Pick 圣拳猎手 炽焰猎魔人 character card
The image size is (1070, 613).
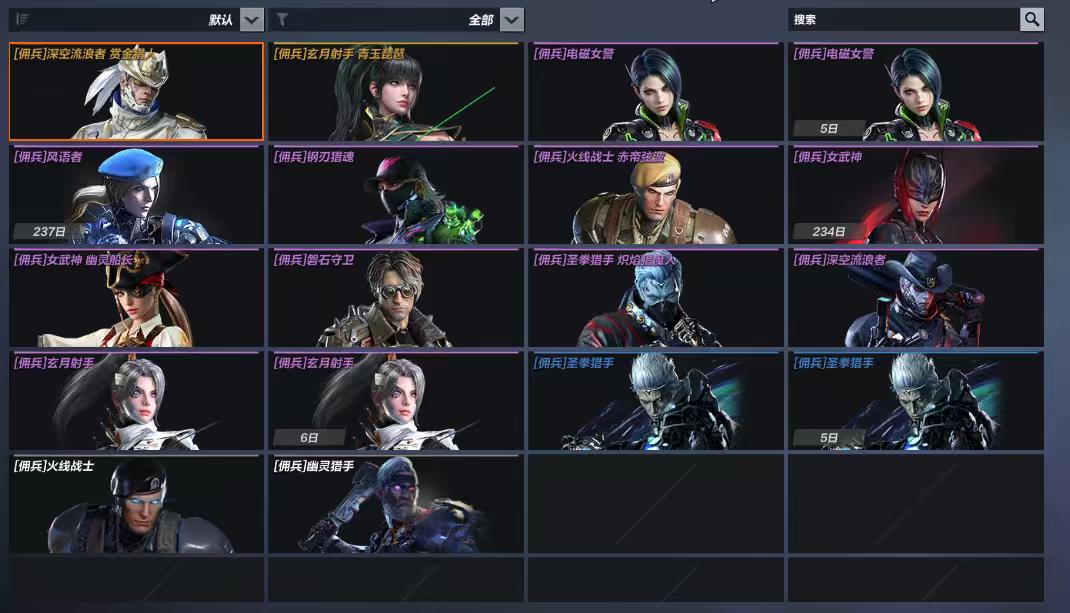656,298
